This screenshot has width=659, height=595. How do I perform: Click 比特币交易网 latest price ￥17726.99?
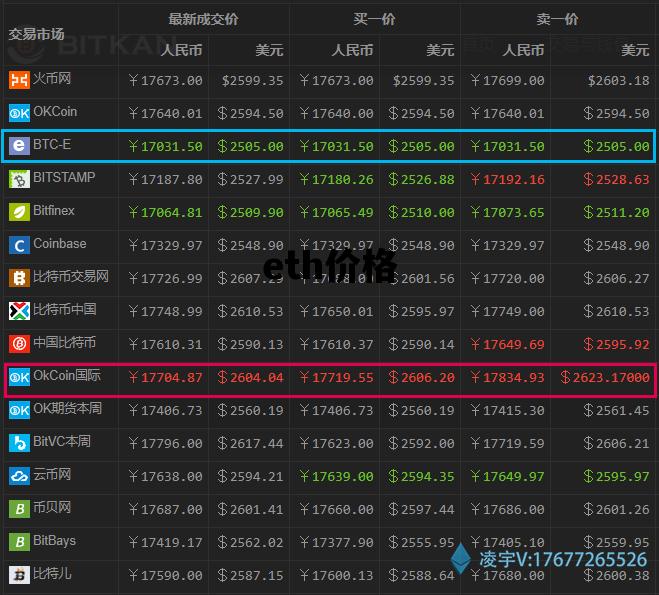pos(166,278)
